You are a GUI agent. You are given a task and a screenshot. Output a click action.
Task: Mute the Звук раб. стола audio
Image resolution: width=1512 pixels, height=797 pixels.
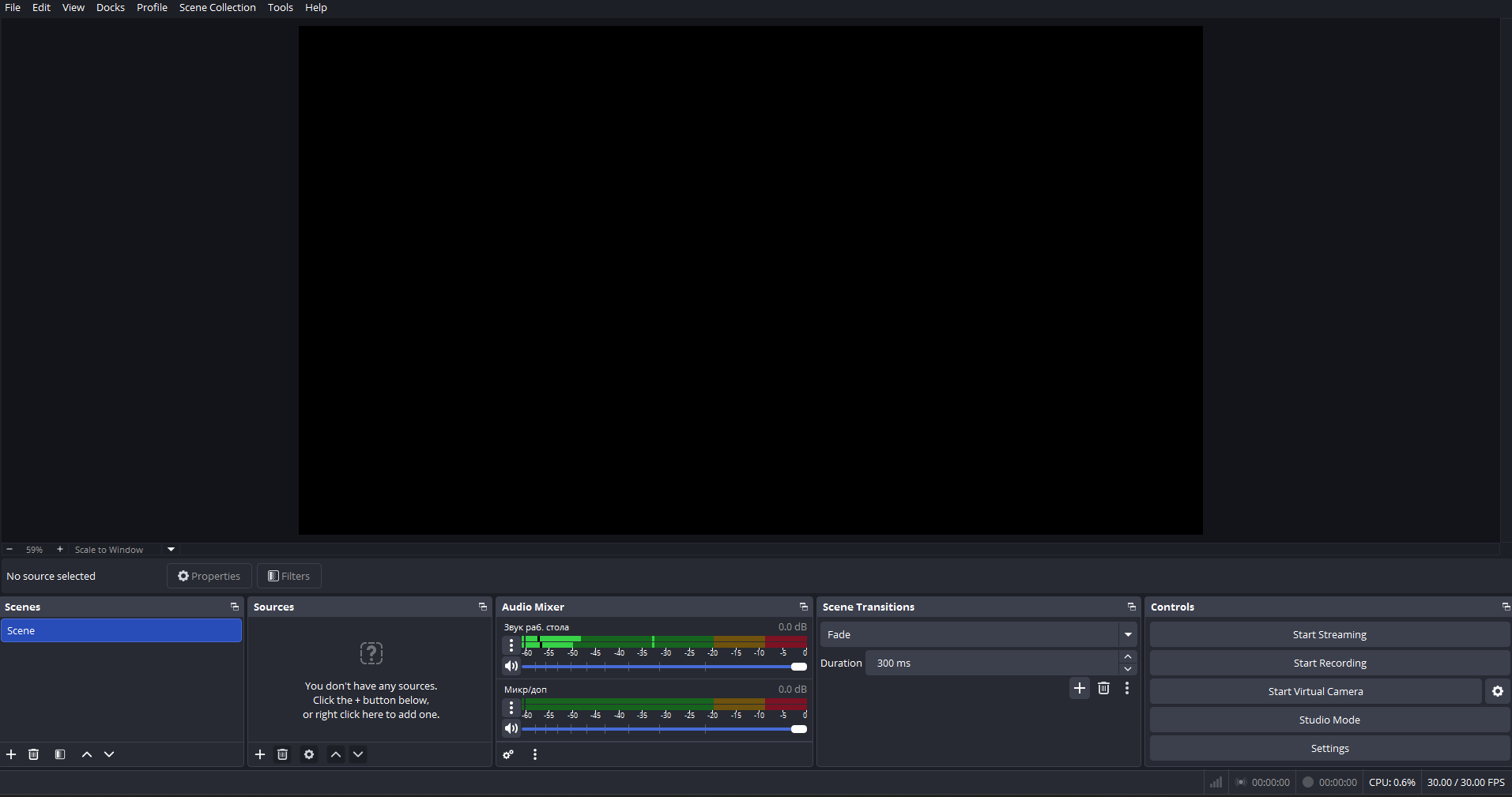[511, 666]
